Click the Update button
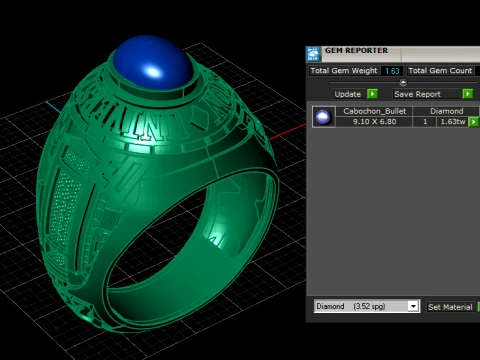 (348, 94)
